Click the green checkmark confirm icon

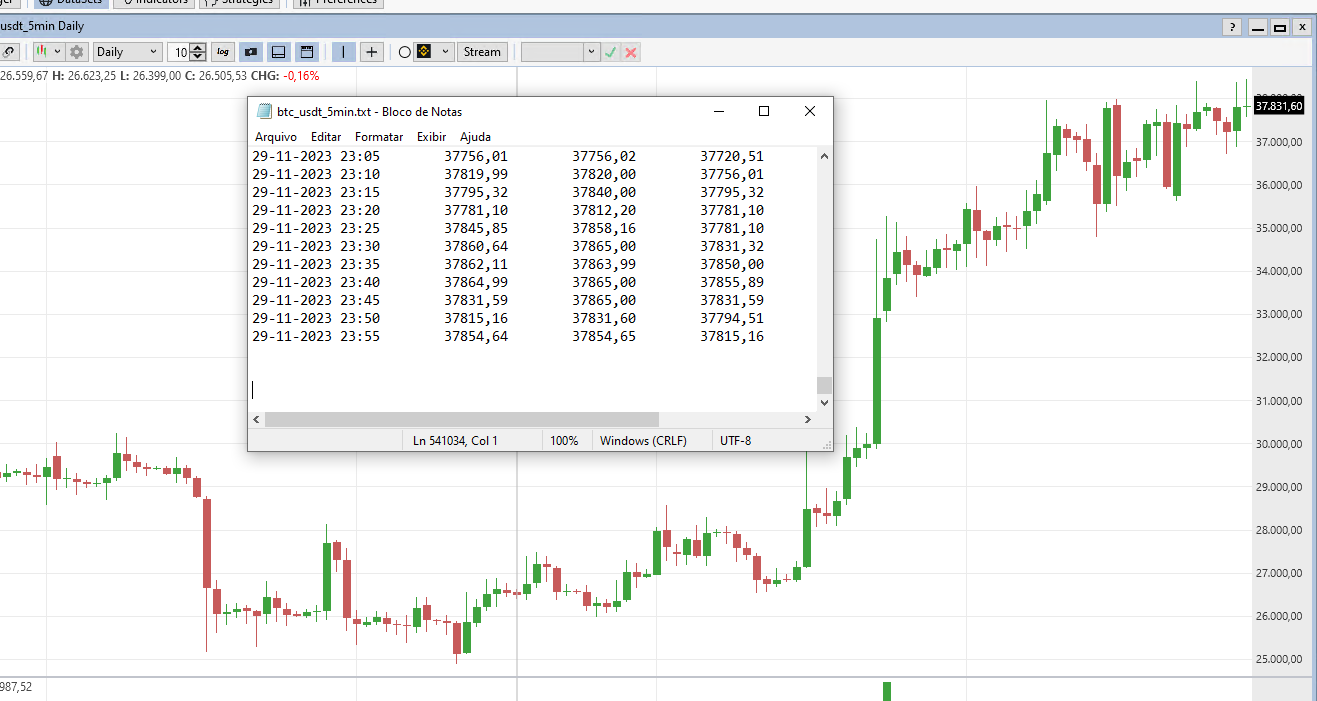pyautogui.click(x=611, y=52)
